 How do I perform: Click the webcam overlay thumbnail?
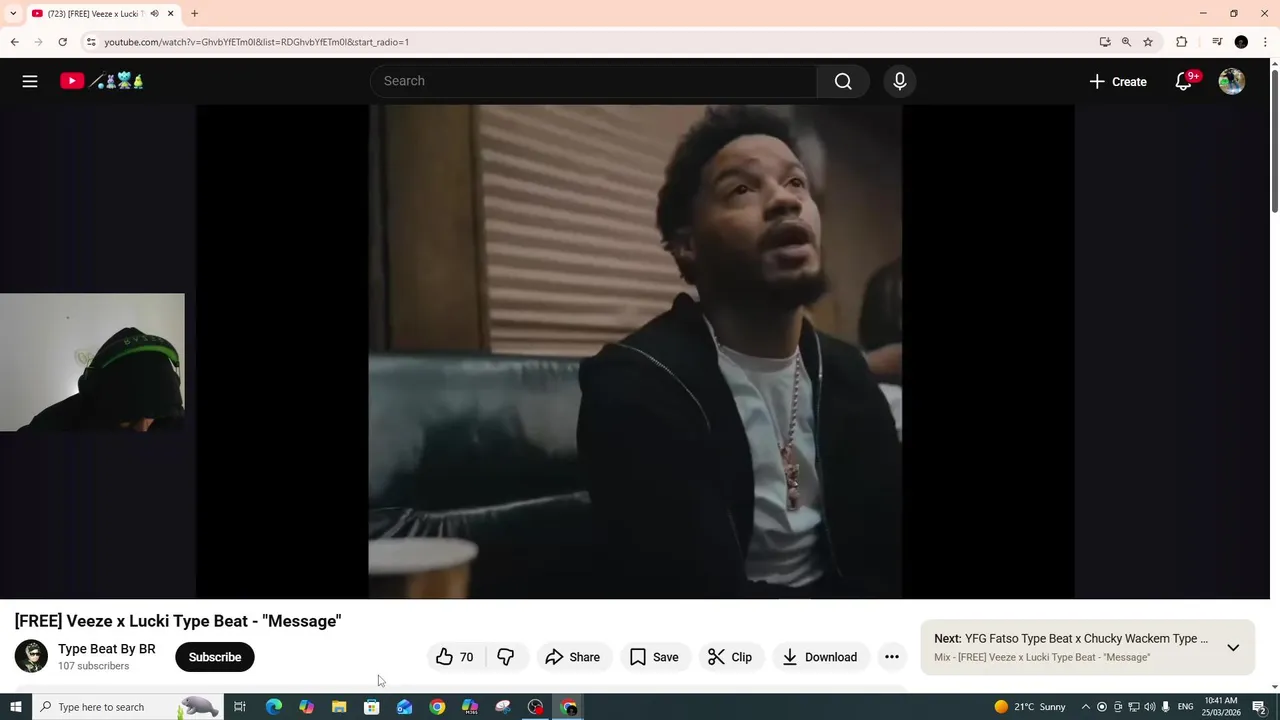click(92, 362)
